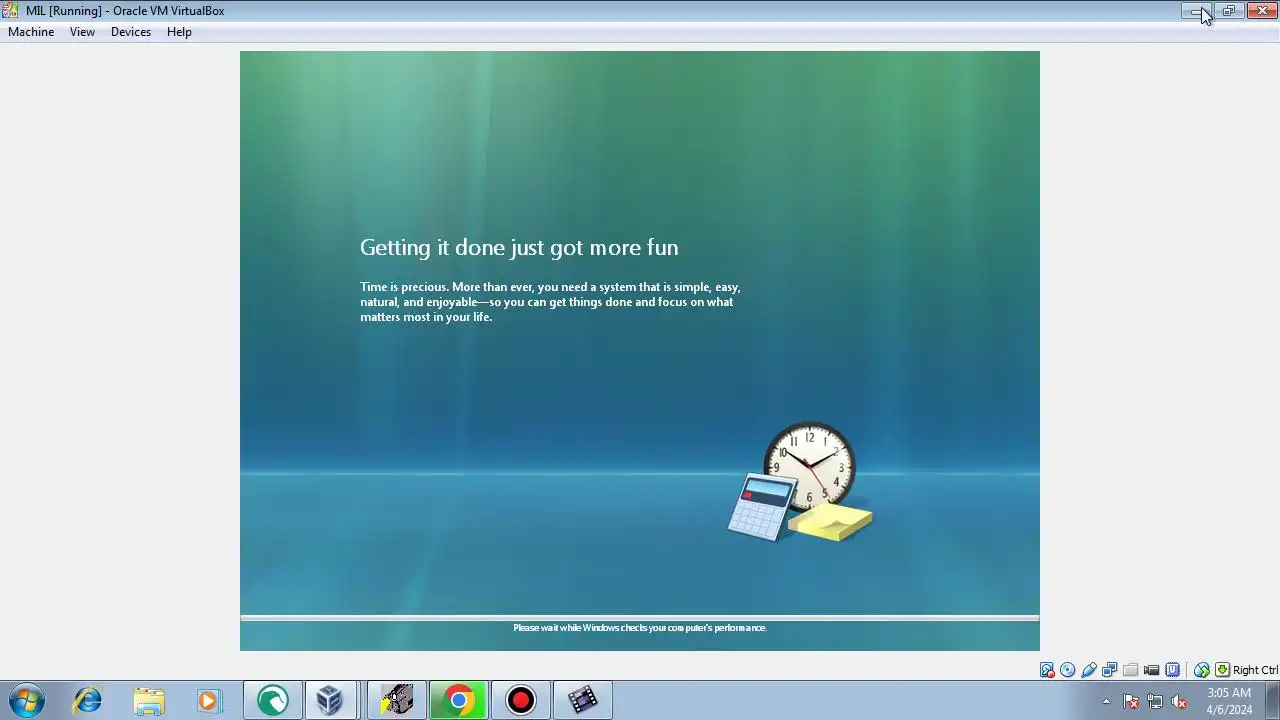Switch to Google Chrome on the taskbar
1280x720 pixels.
point(459,700)
